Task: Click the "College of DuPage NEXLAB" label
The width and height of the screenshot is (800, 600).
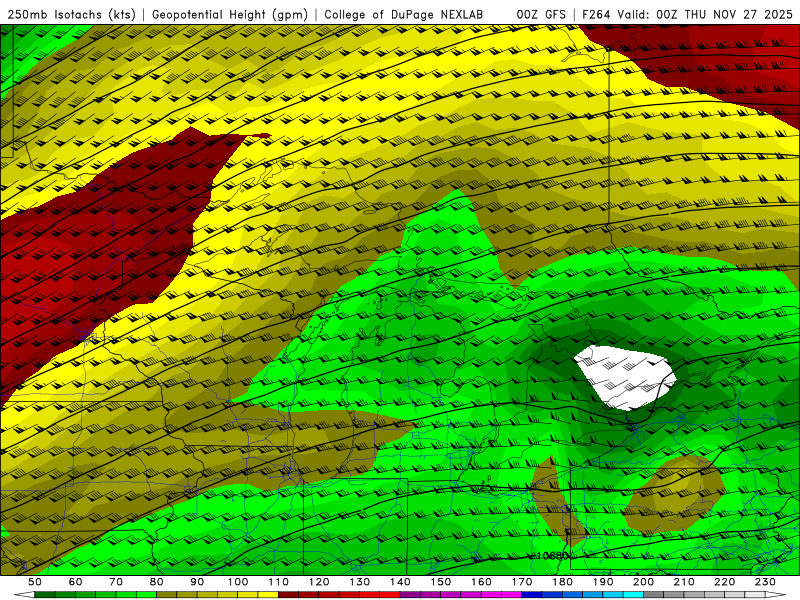Action: pyautogui.click(x=404, y=15)
